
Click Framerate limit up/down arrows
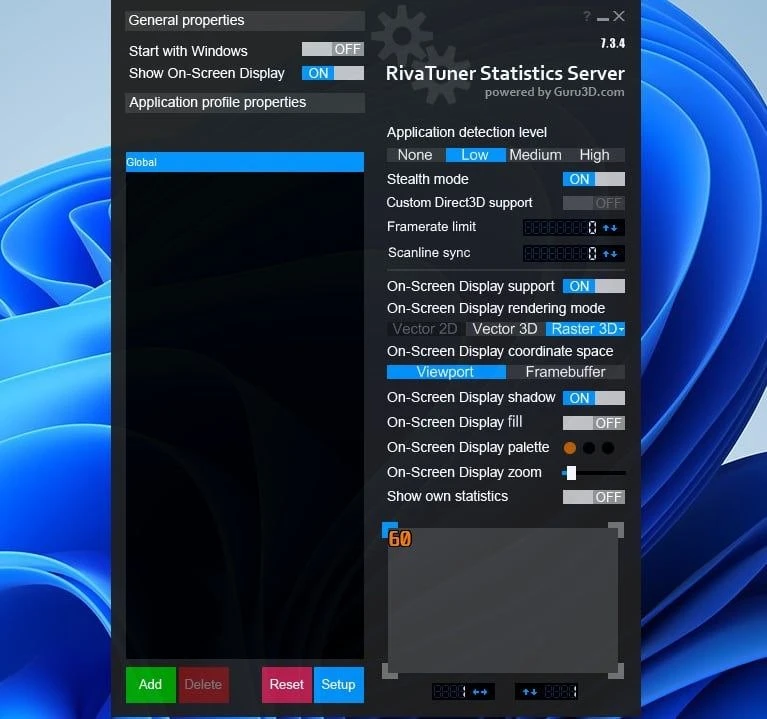(610, 228)
